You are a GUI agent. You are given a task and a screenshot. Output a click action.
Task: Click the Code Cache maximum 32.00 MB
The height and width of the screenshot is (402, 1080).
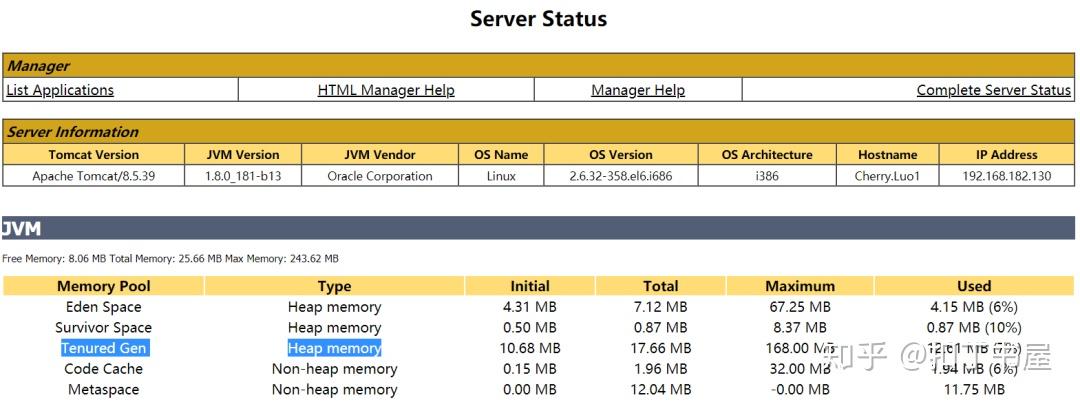coord(798,369)
